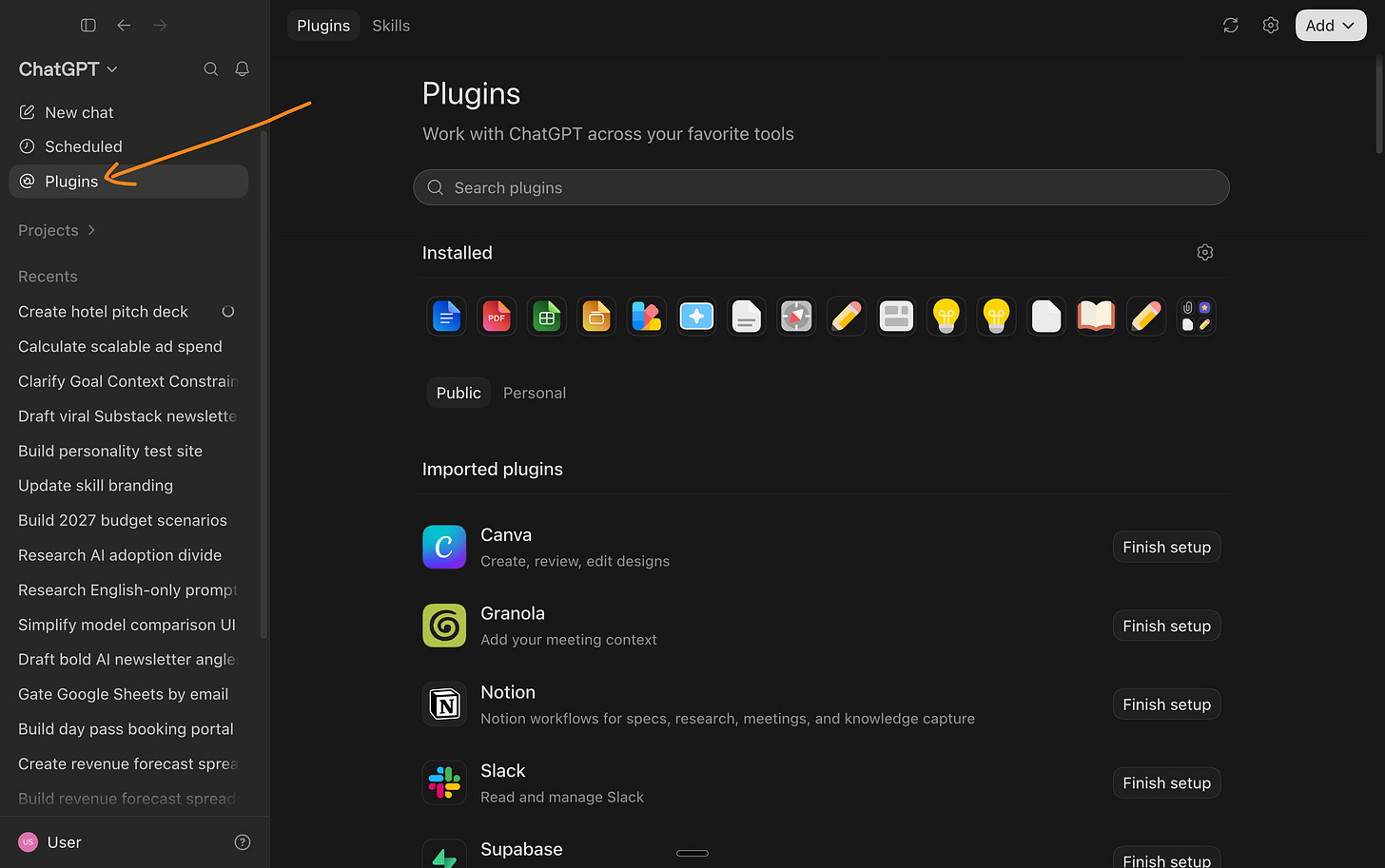The width and height of the screenshot is (1385, 868).
Task: Open notifications bell in the sidebar
Action: click(x=243, y=68)
